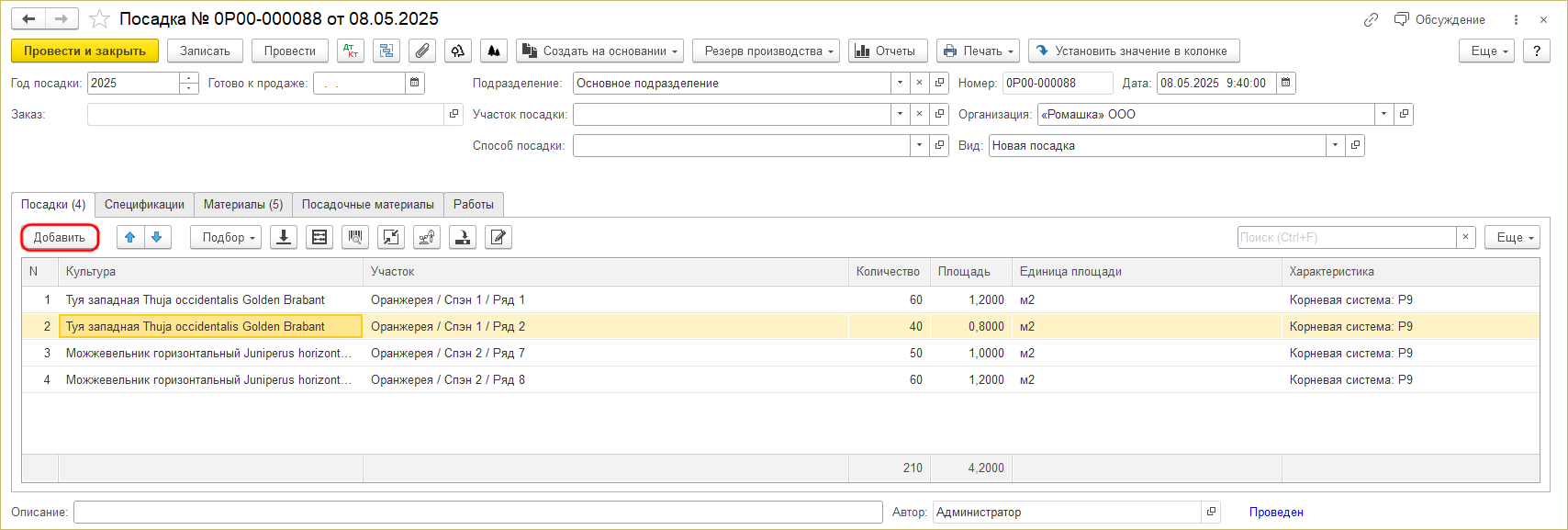
Task: Click into the Описание text field
Action: pyautogui.click(x=477, y=513)
